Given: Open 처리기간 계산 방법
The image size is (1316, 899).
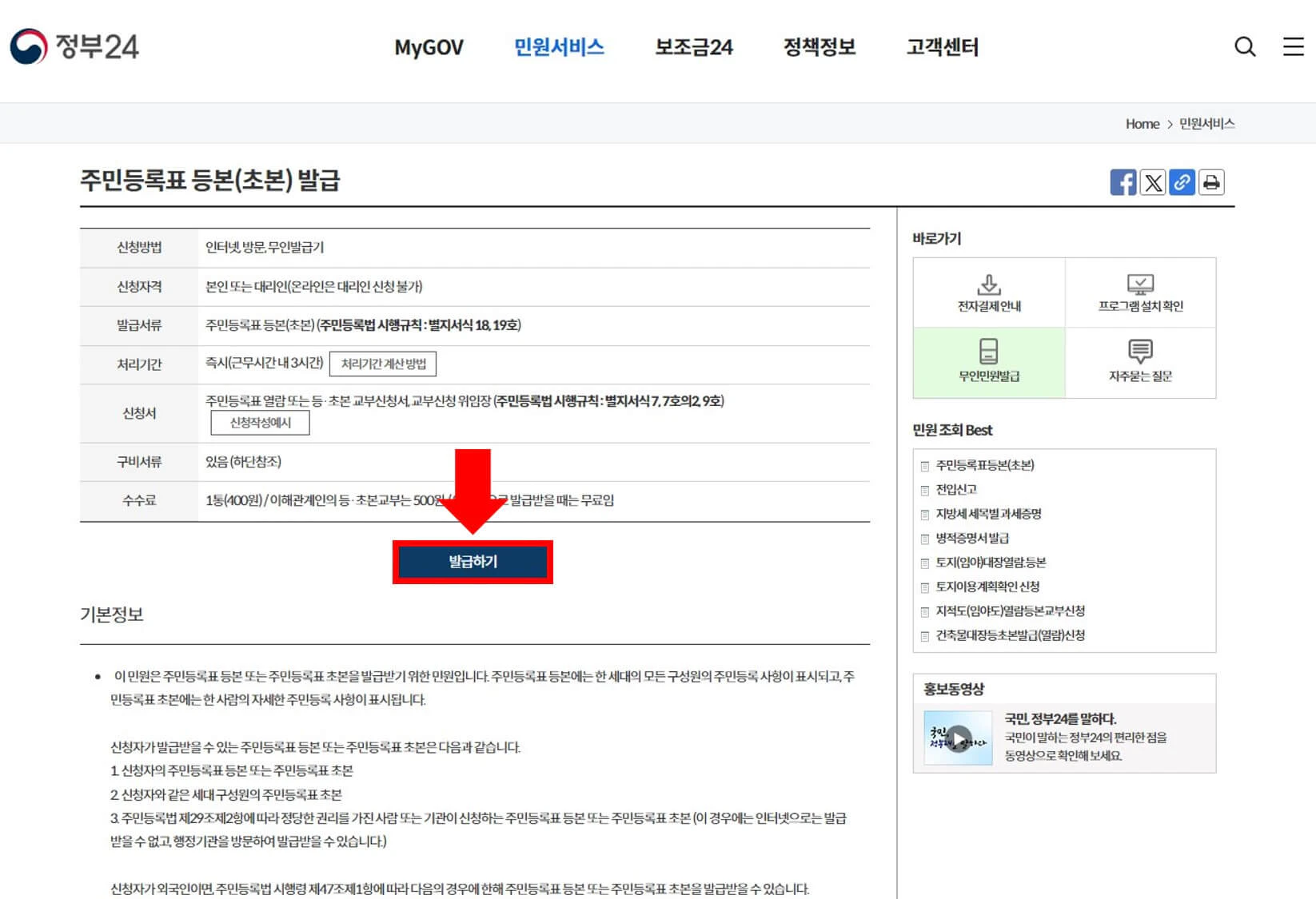Looking at the screenshot, I should [x=385, y=364].
